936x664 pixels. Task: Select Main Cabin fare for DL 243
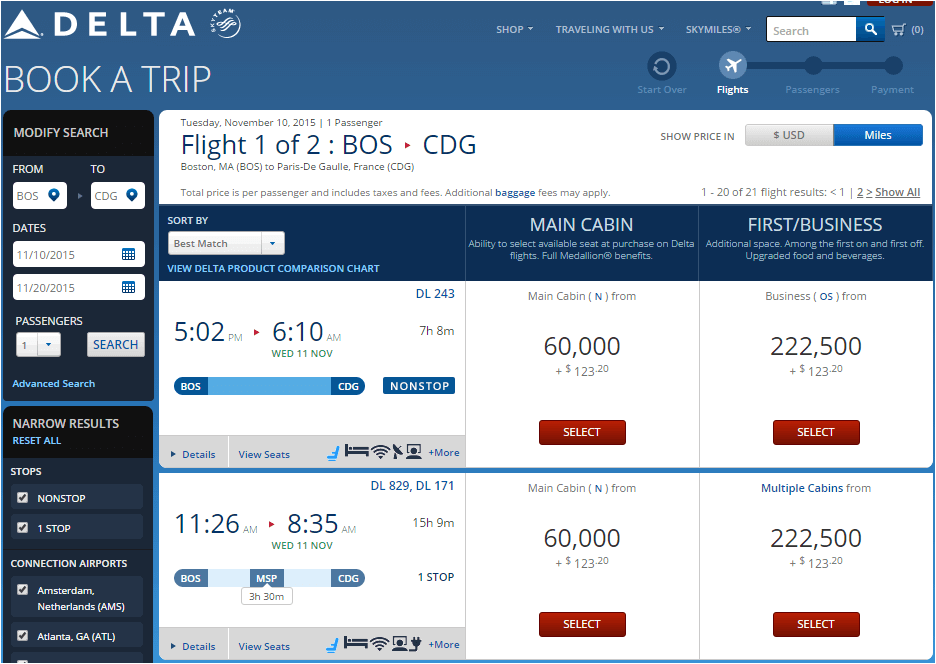(582, 432)
